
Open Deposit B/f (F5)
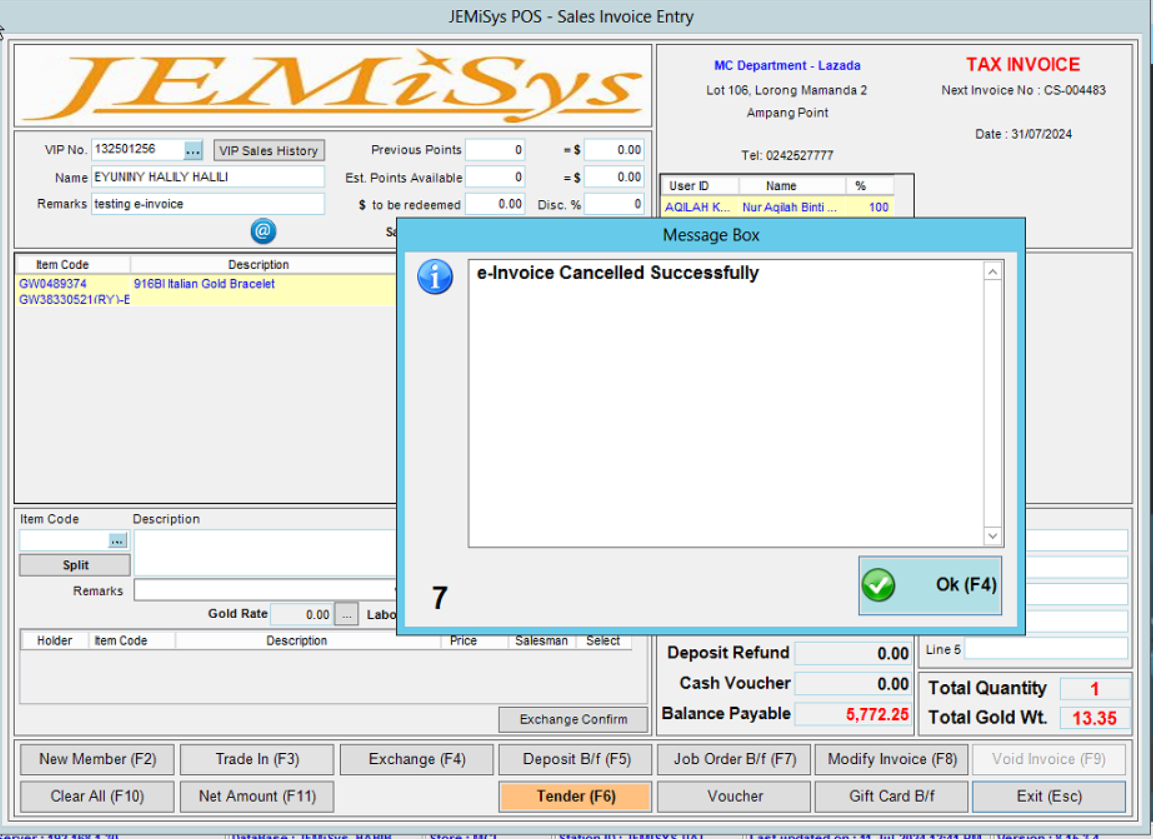click(x=574, y=759)
